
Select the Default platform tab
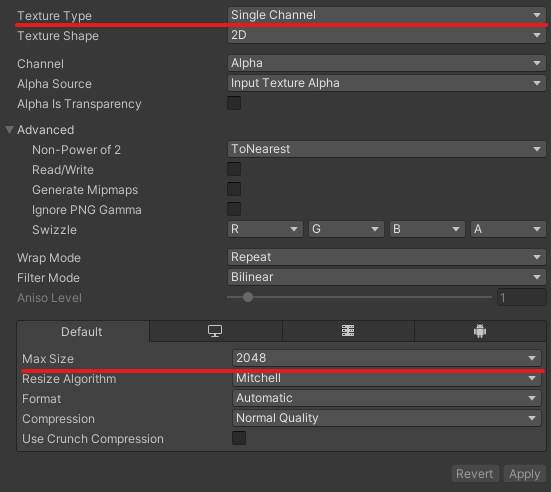point(83,331)
